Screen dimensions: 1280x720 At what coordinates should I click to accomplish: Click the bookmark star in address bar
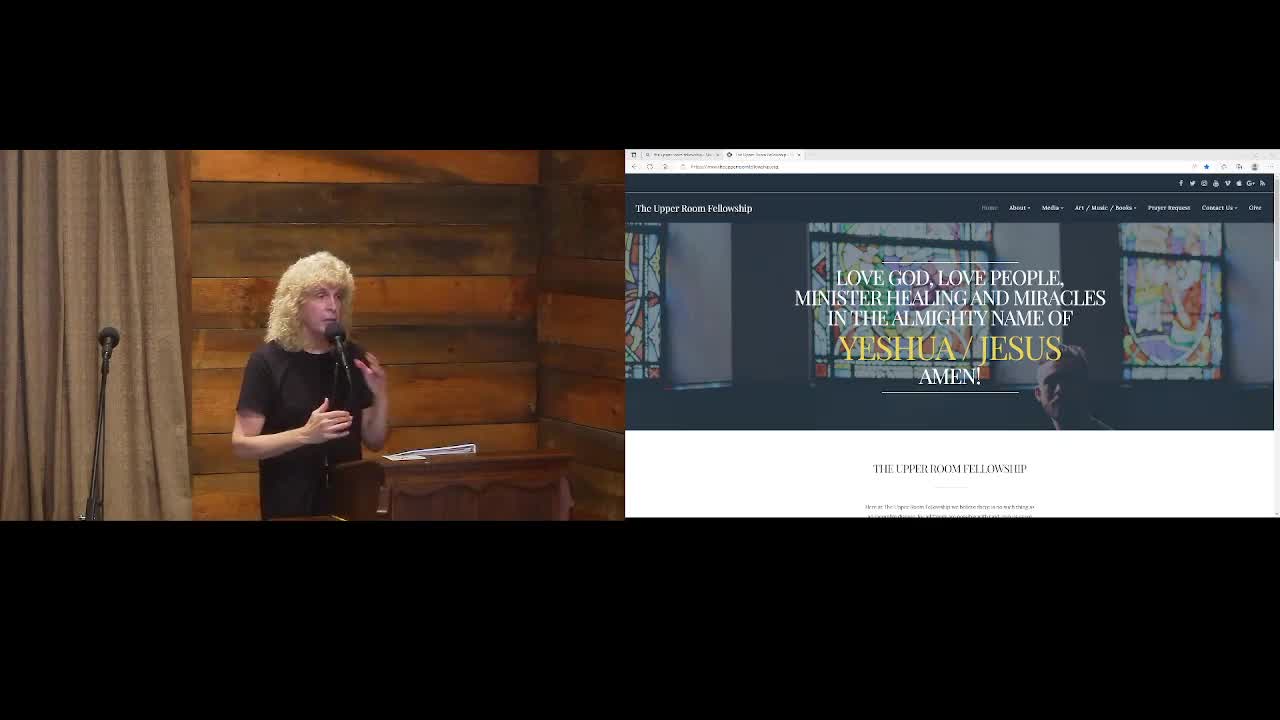pos(1206,167)
